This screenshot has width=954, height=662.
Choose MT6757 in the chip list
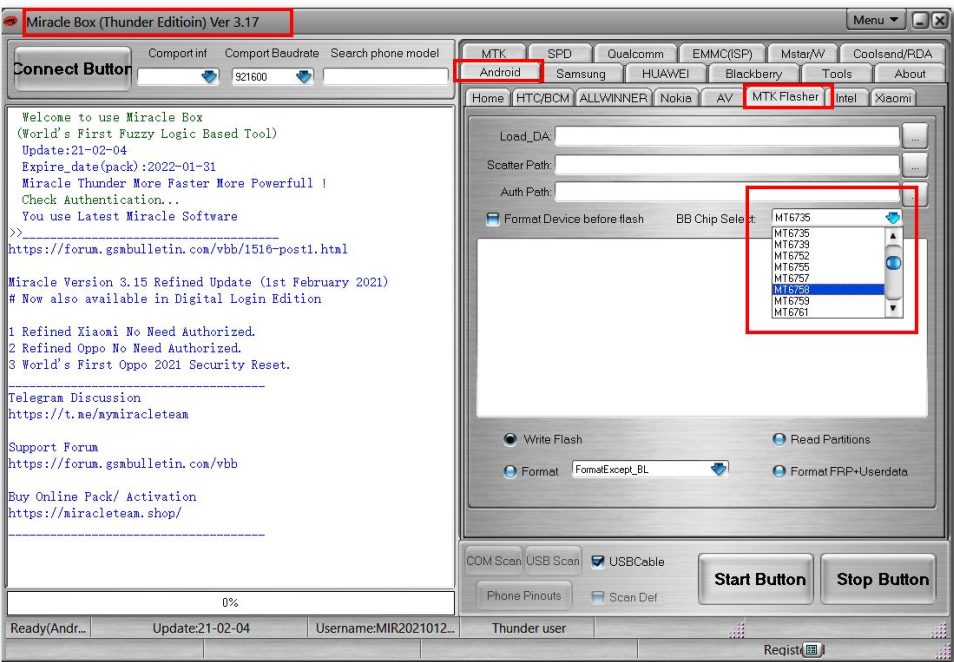coord(827,278)
